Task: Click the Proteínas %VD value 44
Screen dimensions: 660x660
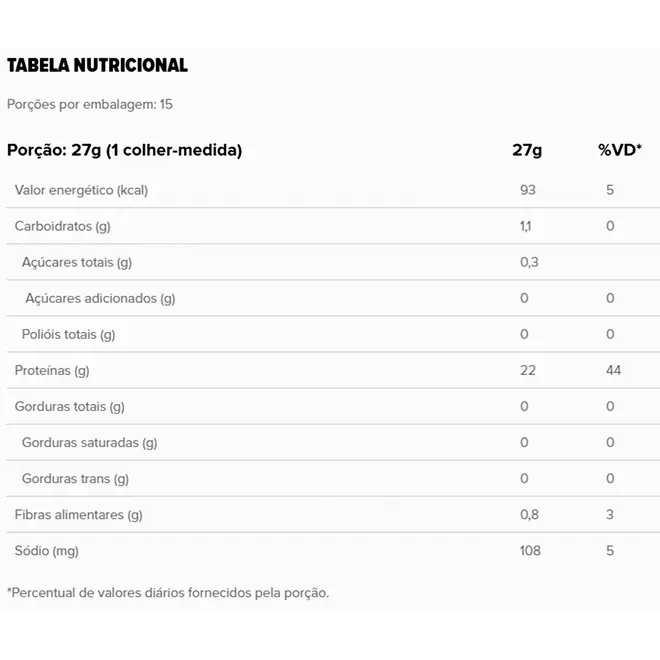Action: [613, 370]
